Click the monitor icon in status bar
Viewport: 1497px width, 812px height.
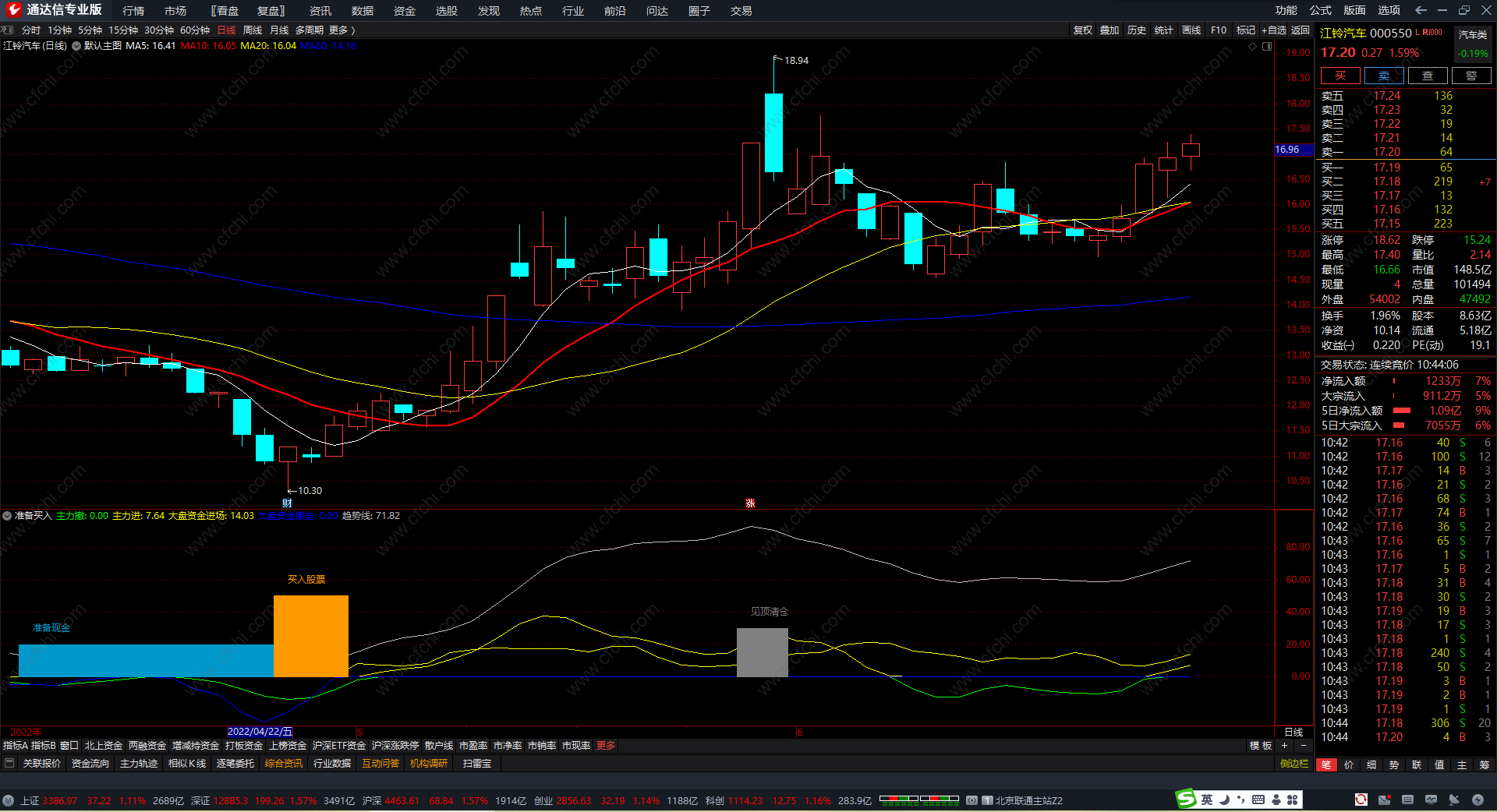[1431, 800]
